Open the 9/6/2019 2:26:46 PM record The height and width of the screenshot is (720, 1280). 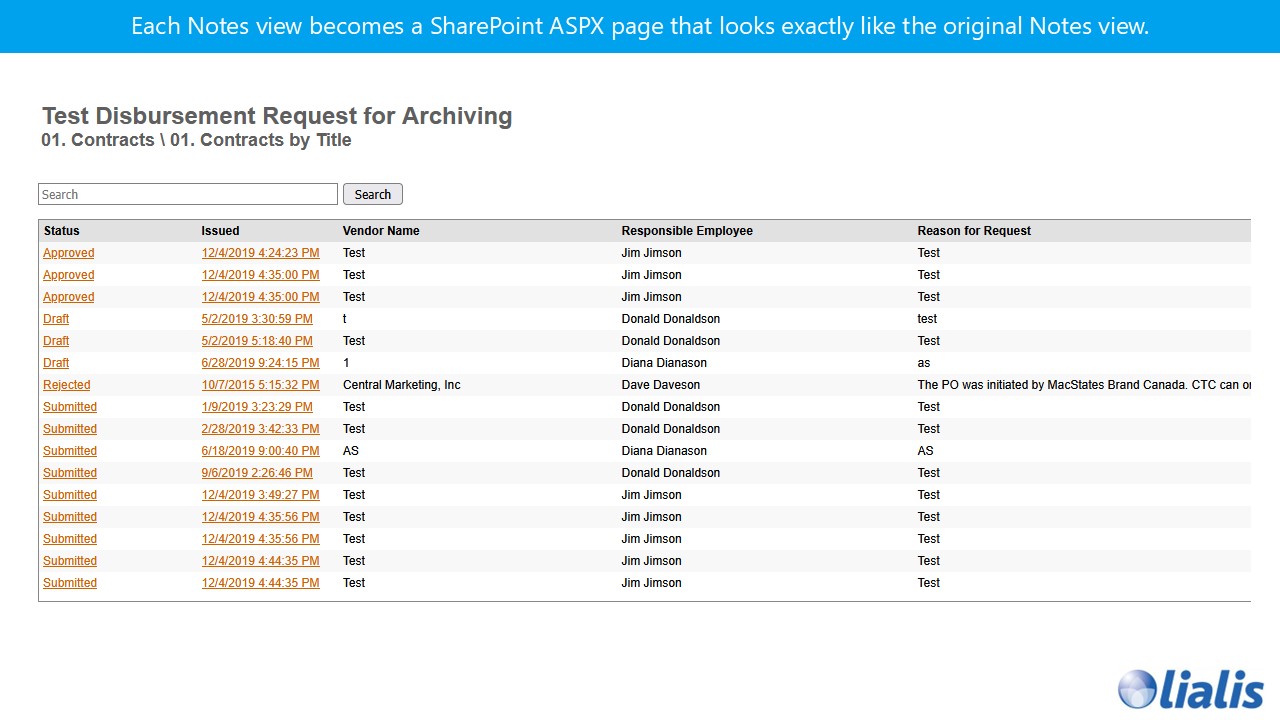[256, 473]
